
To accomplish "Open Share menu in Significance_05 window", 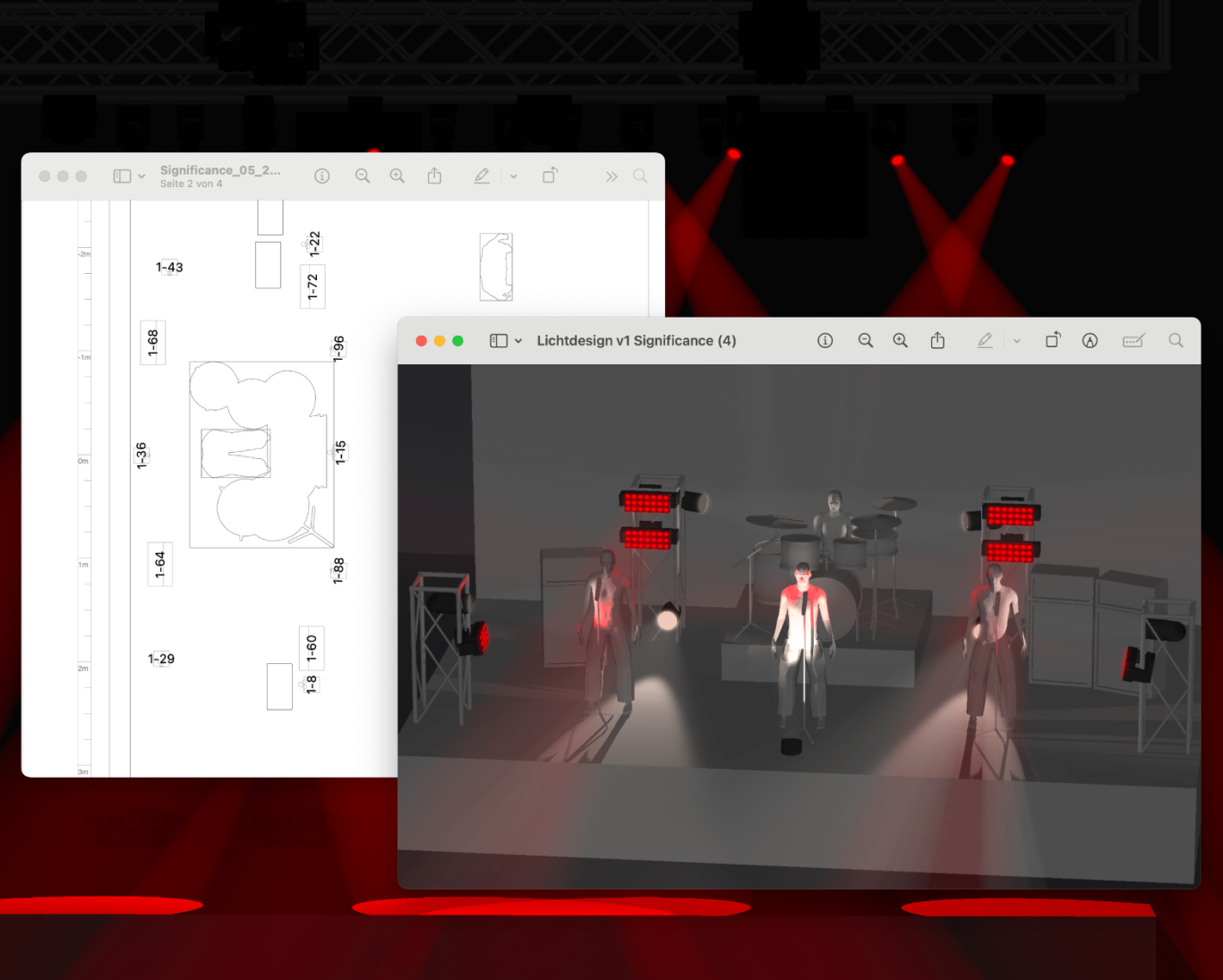I will pos(434,176).
